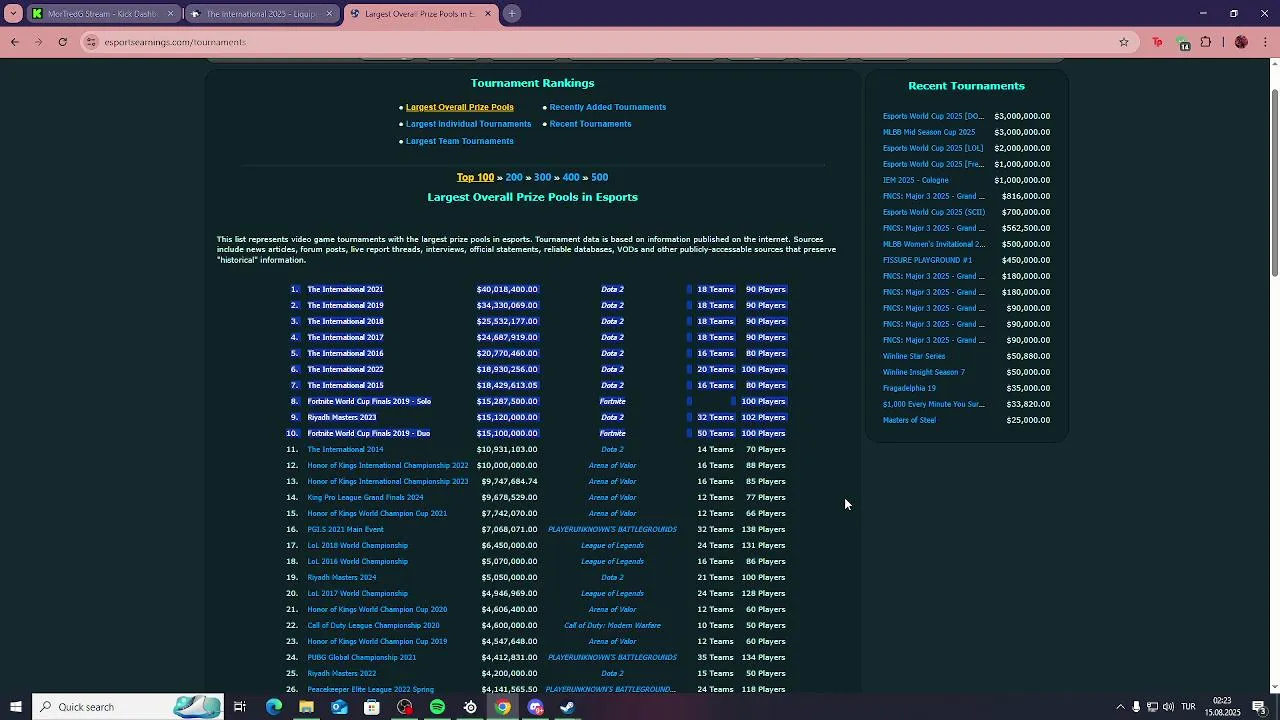
Task: Go to the Top 100 page link
Action: click(475, 177)
